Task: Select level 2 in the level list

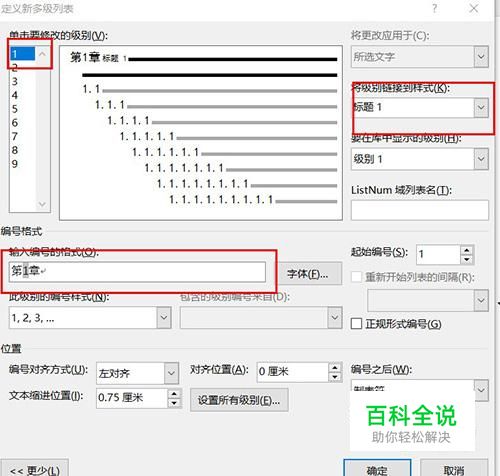Action: click(15, 68)
